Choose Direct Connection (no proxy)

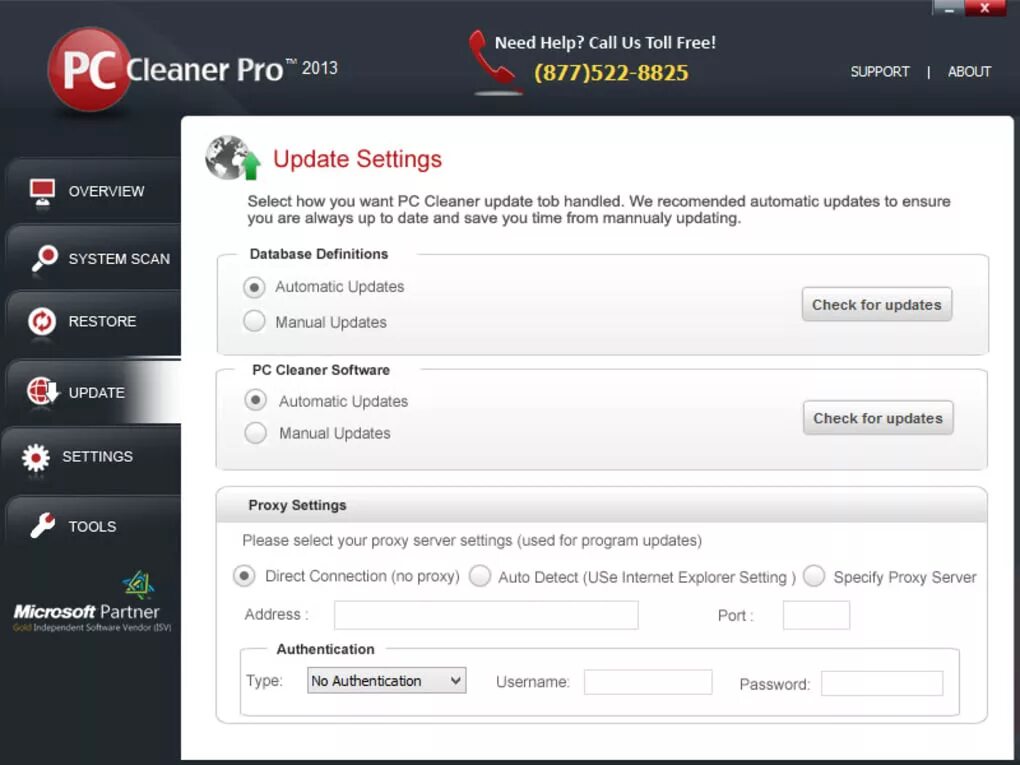244,576
